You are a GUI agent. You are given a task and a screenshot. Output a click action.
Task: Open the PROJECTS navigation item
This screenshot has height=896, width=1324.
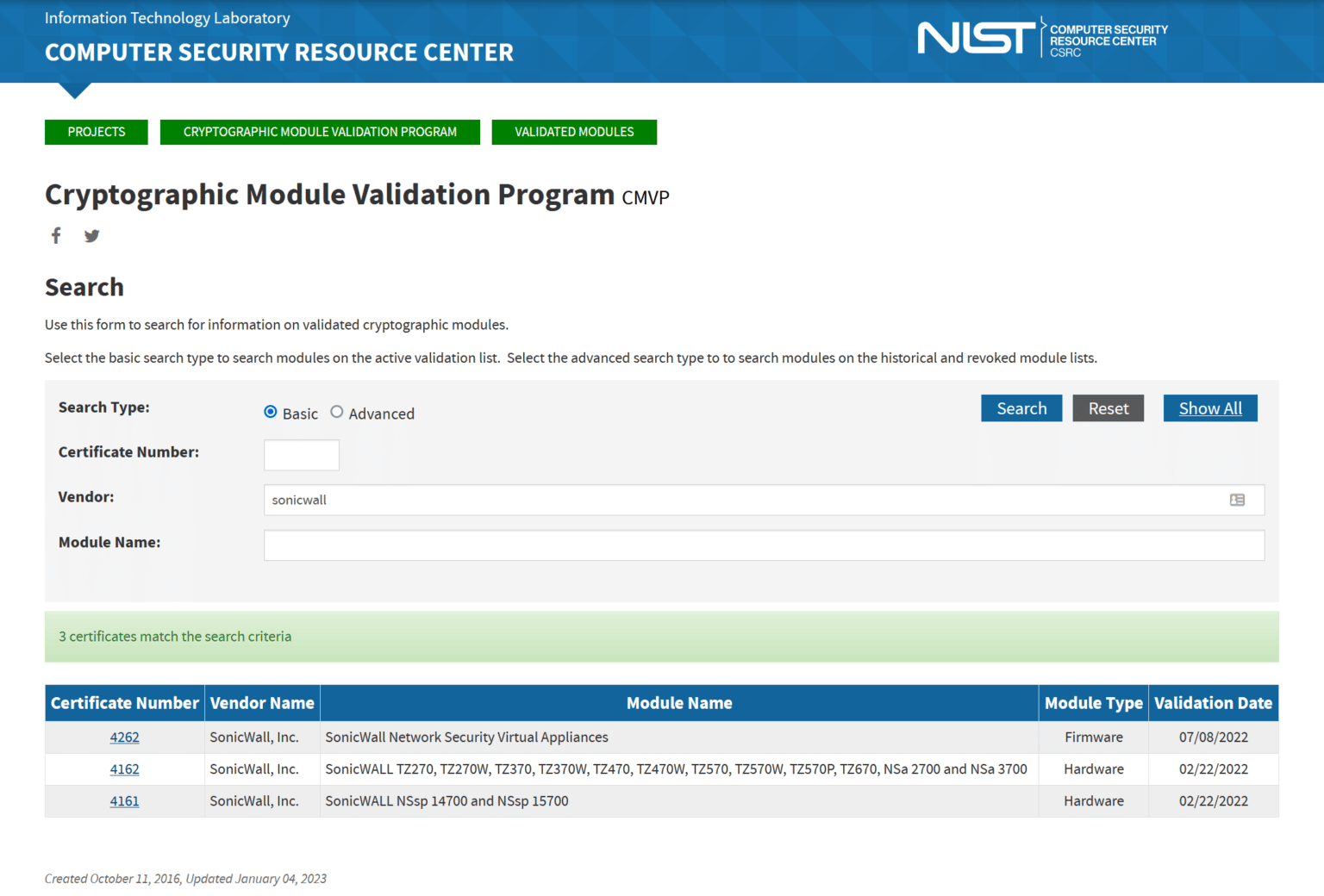click(x=96, y=132)
